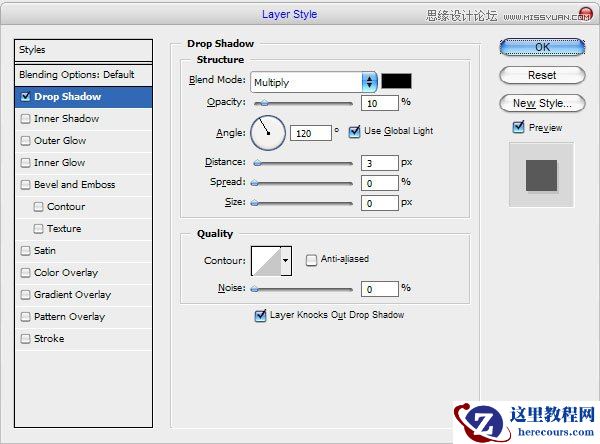Click the Angle dial control
This screenshot has width=600, height=444.
pos(268,133)
